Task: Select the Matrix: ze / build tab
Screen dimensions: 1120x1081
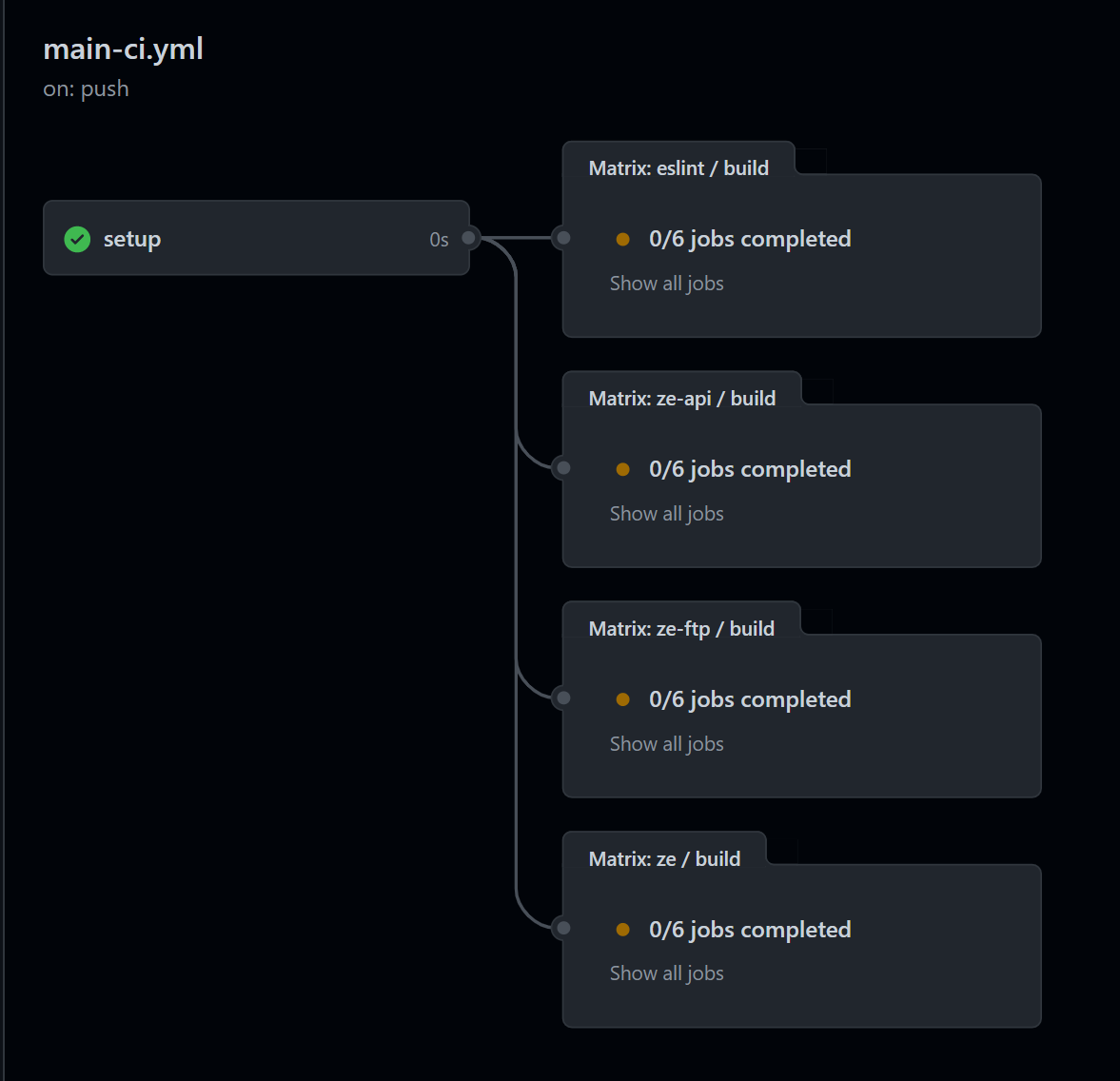Action: [664, 858]
